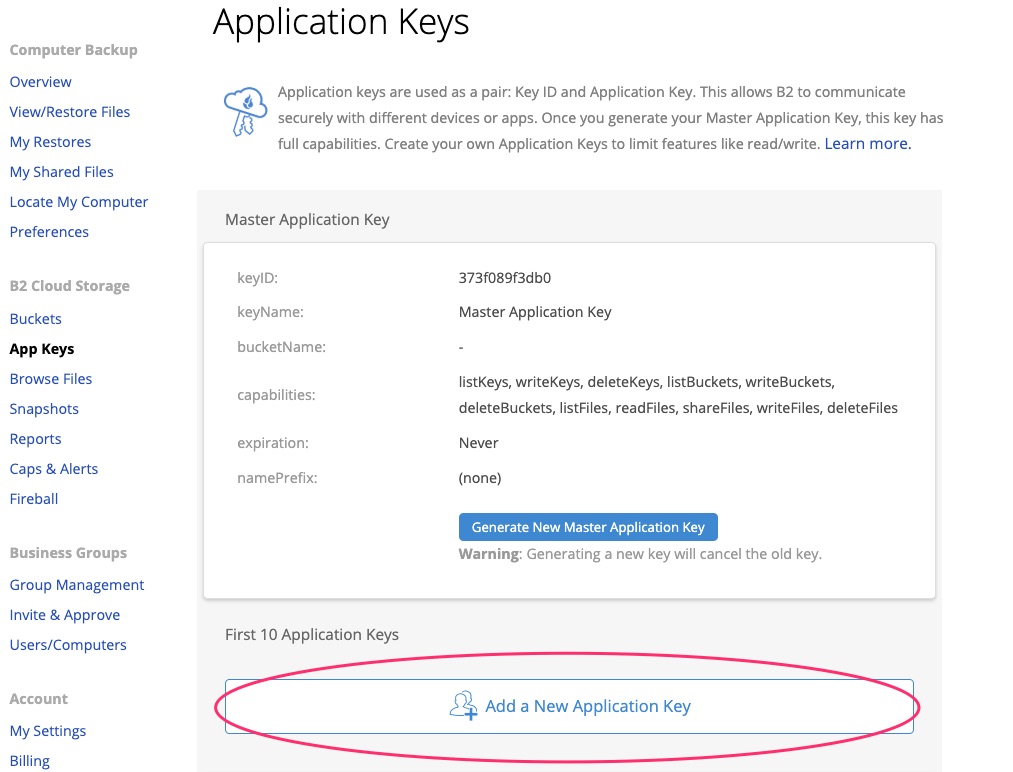The width and height of the screenshot is (1013, 772).
Task: Click the expiration: field label
Action: [273, 443]
